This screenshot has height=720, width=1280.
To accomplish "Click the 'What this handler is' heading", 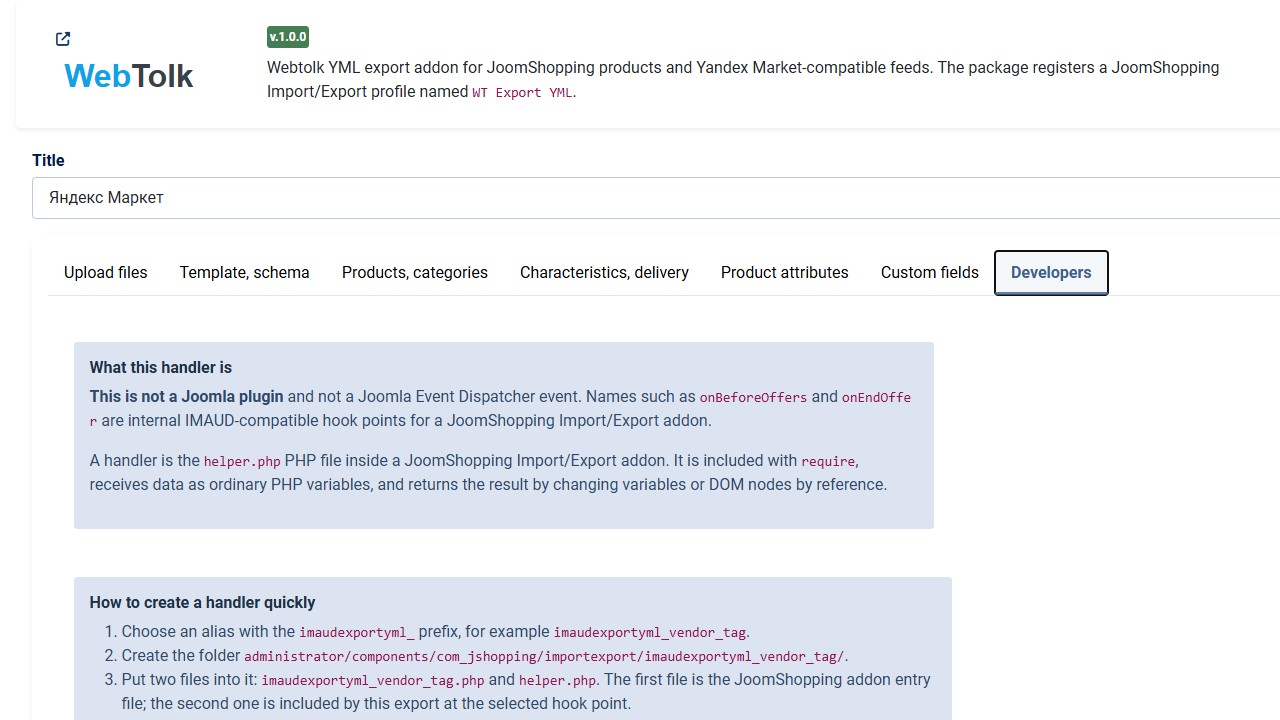I will pyautogui.click(x=161, y=367).
